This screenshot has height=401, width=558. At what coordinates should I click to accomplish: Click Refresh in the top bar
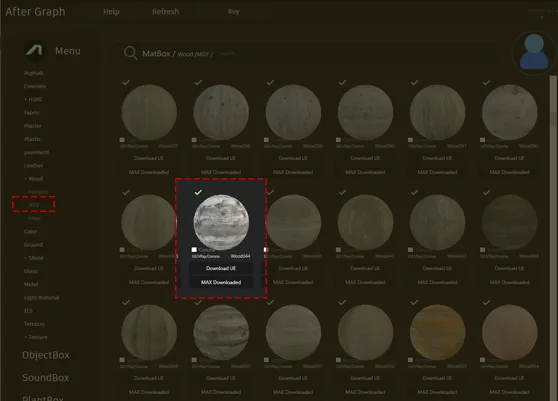click(x=165, y=12)
